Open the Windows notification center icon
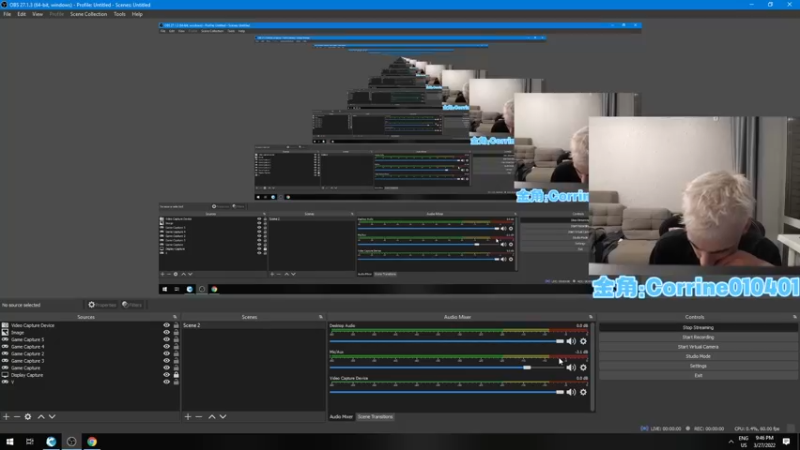800x450 pixels. (x=786, y=442)
